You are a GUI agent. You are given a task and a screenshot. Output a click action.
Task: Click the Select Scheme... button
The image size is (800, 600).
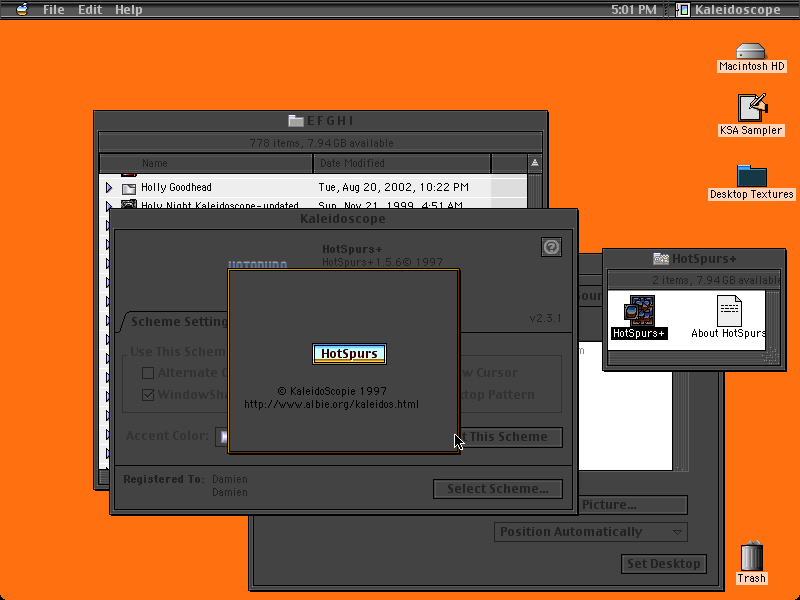498,489
